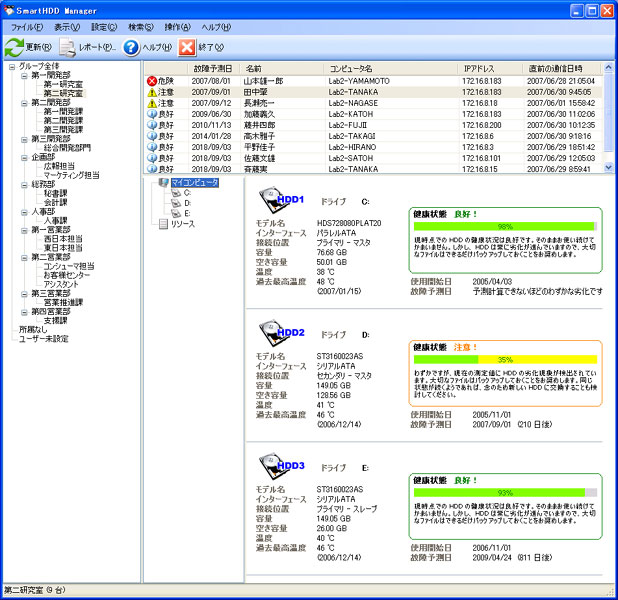Screen dimensions: 618x600
Task: Select マーケティング担当 in the group tree
Action: click(71, 175)
